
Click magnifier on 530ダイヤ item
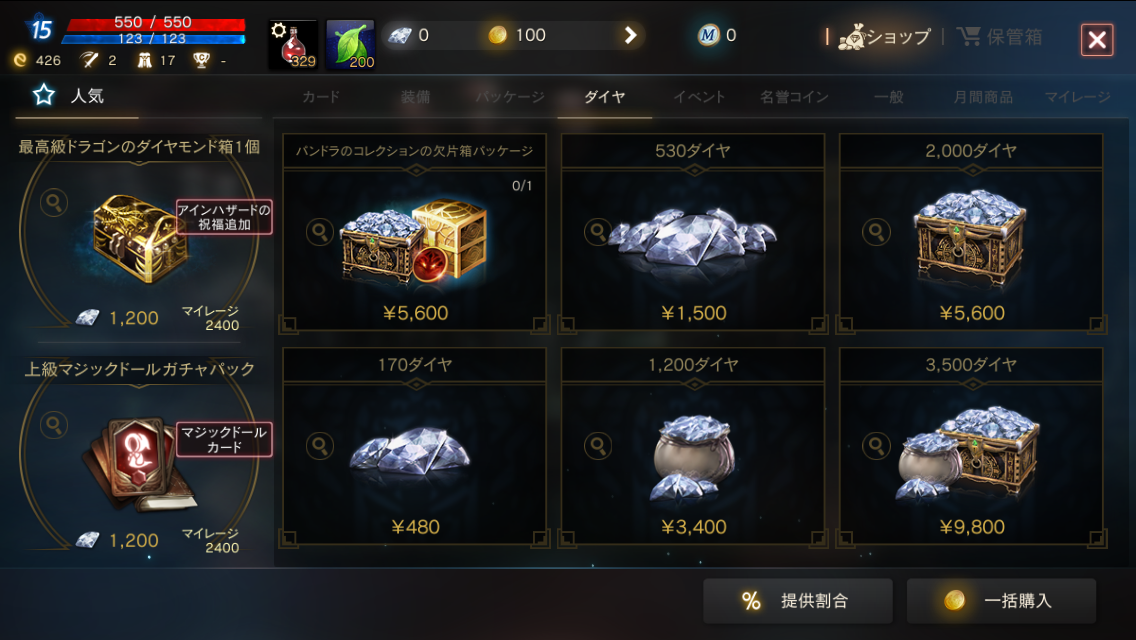(598, 232)
